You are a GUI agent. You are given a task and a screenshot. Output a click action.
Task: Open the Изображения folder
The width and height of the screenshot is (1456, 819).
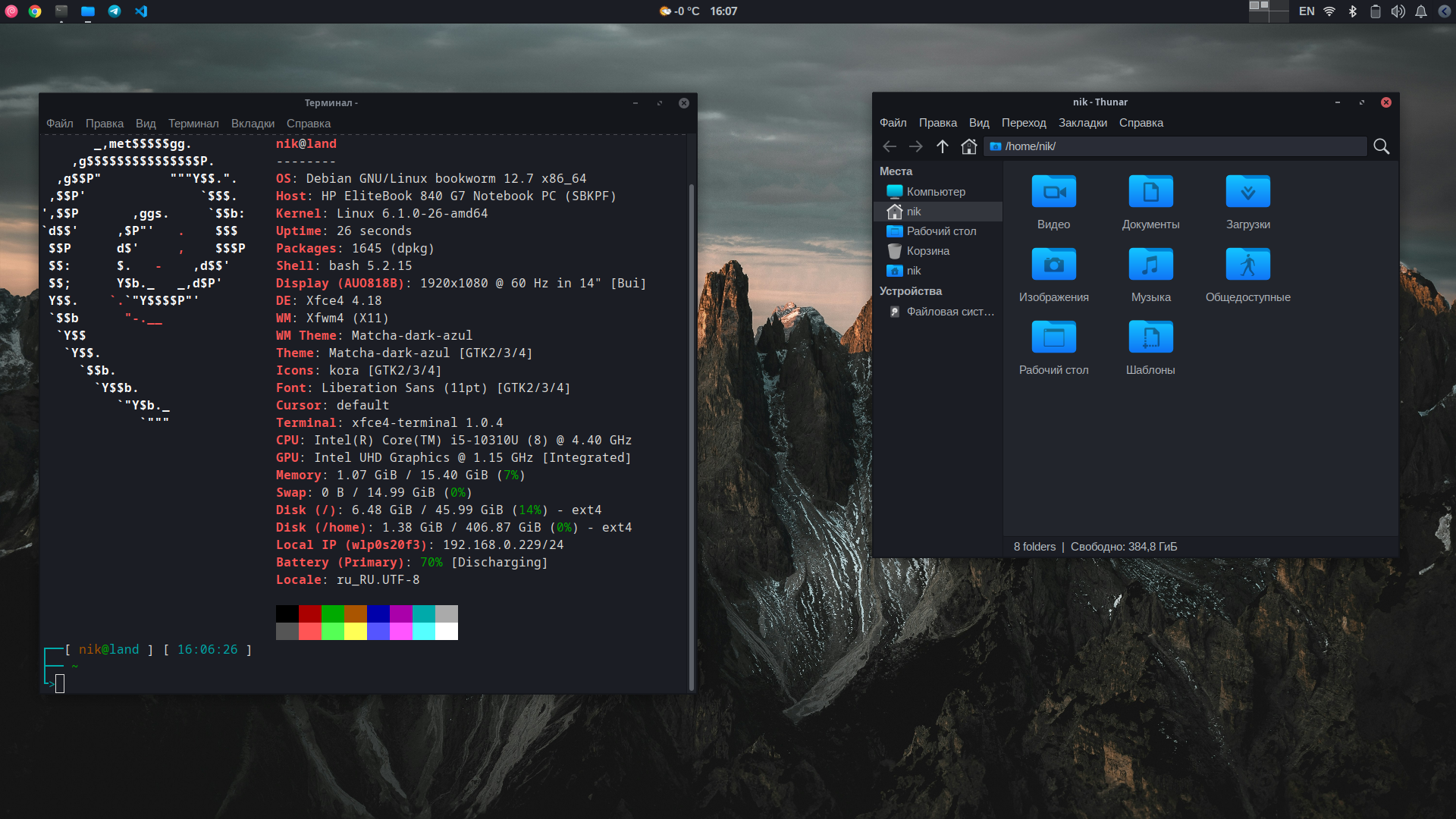coord(1053,265)
